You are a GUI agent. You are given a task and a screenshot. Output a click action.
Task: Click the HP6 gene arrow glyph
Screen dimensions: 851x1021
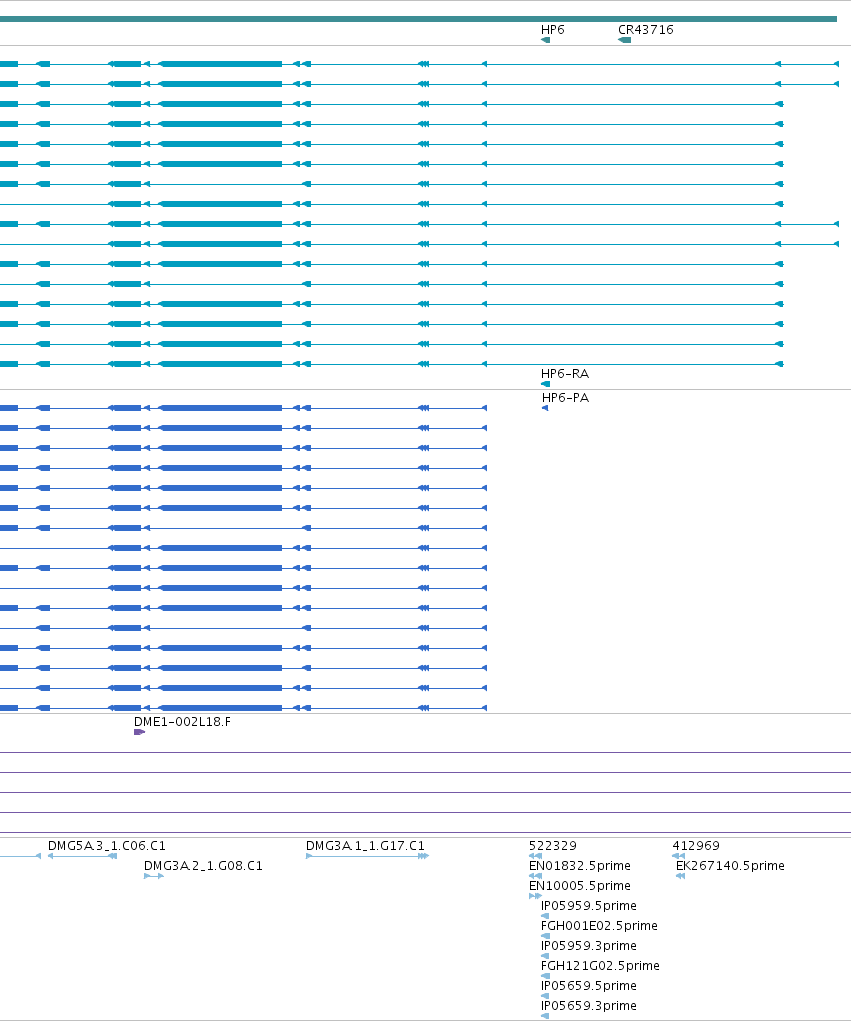(x=546, y=40)
